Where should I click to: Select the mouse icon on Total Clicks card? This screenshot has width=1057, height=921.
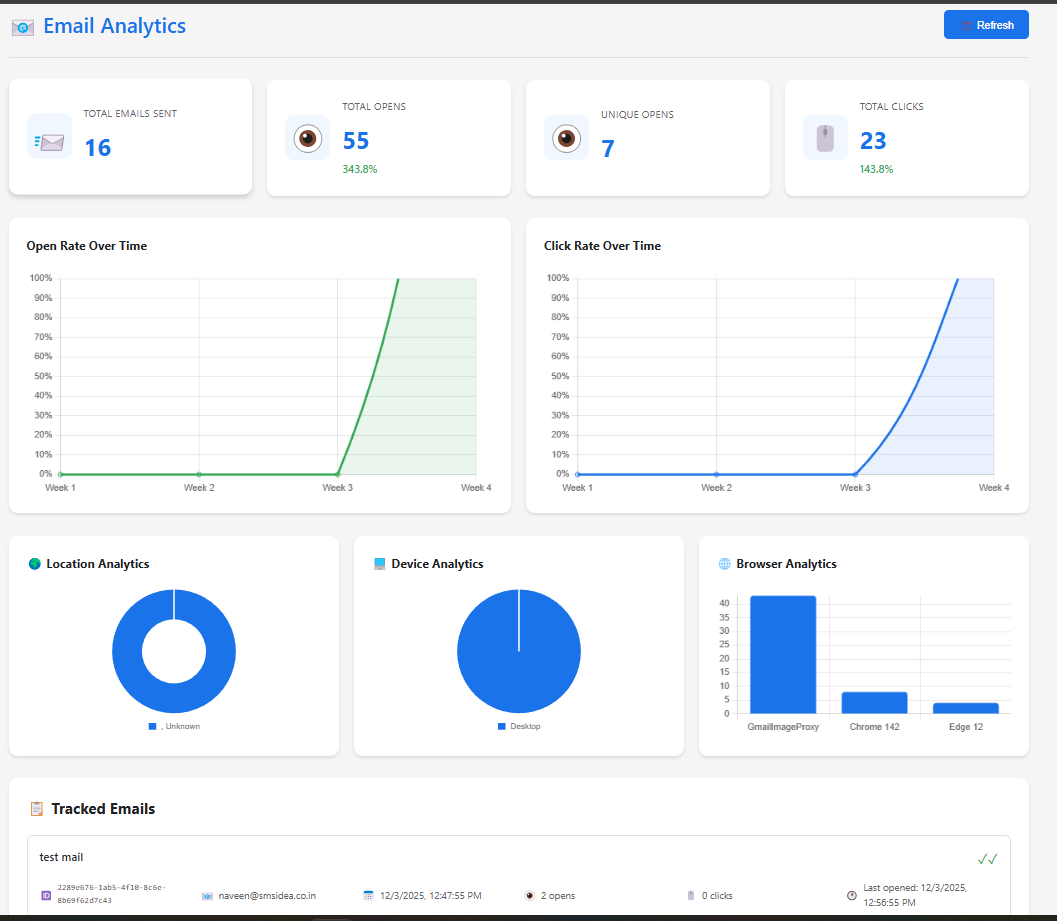click(x=825, y=137)
